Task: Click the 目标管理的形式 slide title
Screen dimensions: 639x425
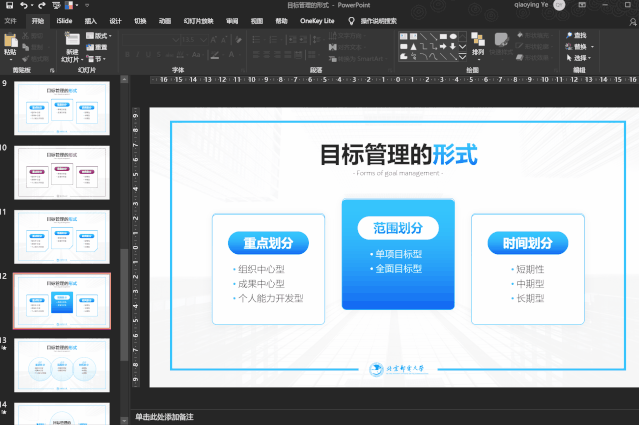Action: [x=398, y=154]
